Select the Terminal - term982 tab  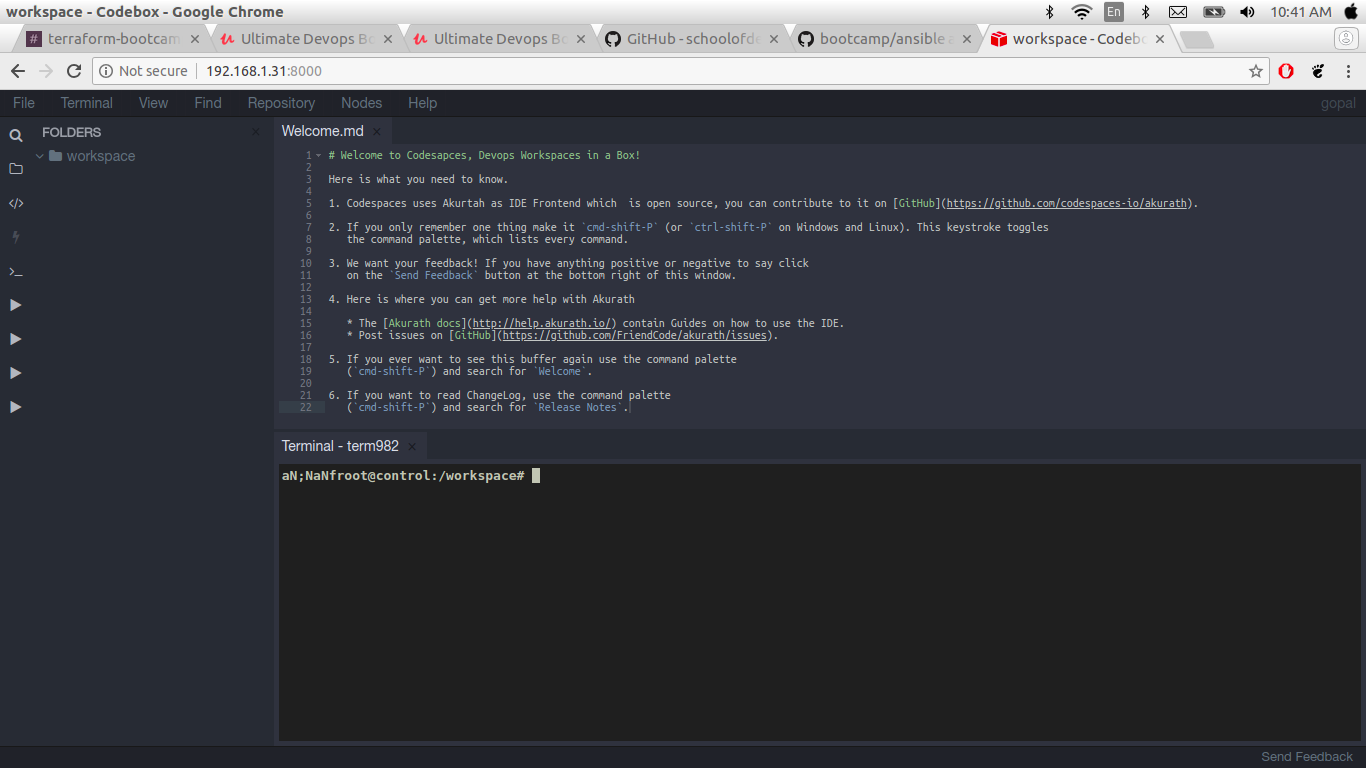click(x=340, y=446)
